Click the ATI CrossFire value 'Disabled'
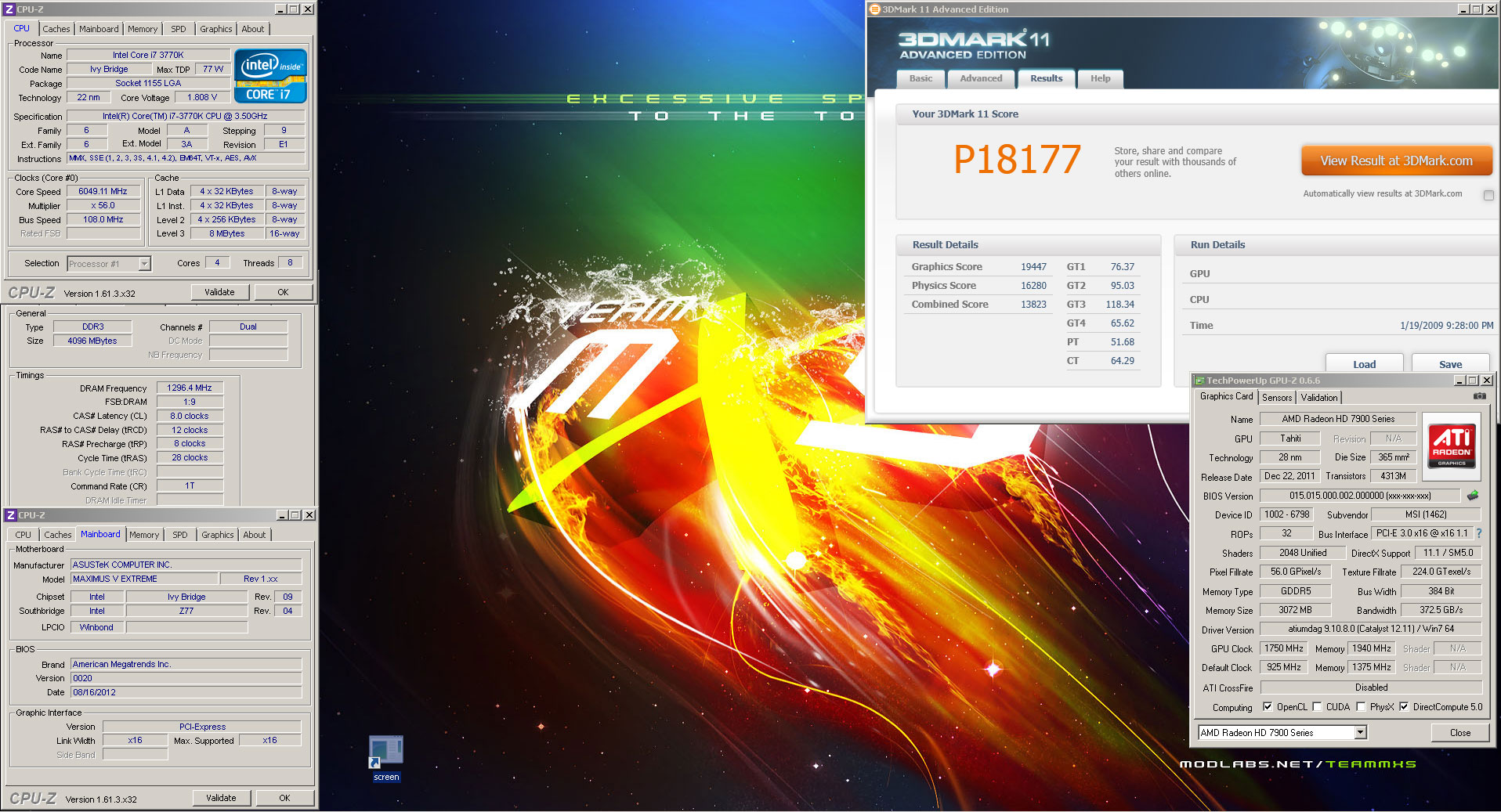 point(1371,687)
